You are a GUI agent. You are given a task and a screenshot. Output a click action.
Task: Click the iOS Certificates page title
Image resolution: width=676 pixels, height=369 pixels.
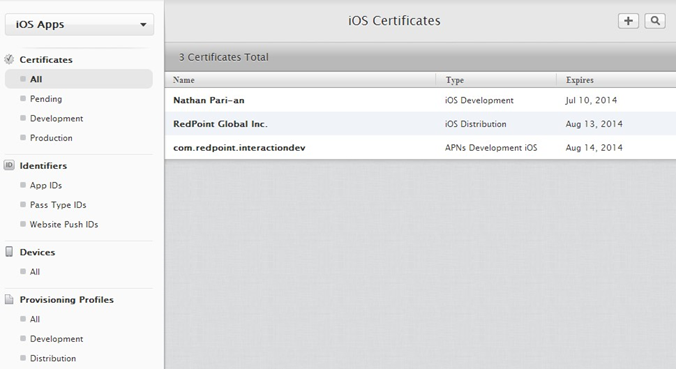tap(394, 21)
